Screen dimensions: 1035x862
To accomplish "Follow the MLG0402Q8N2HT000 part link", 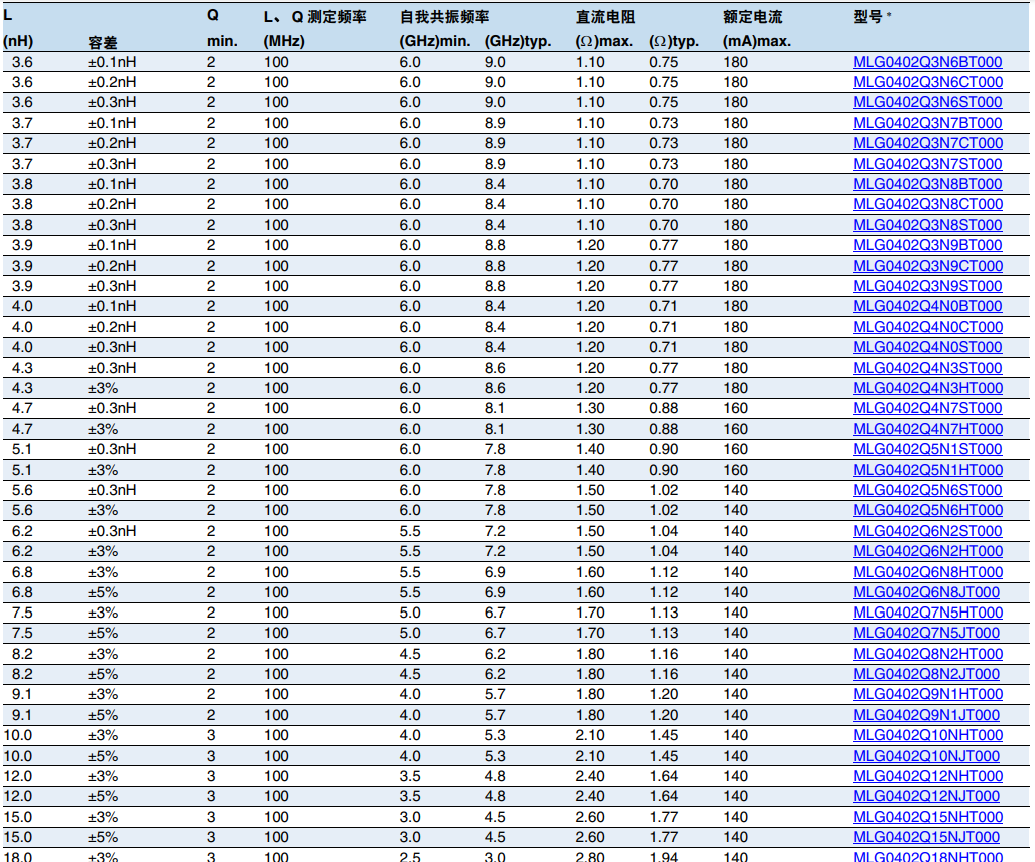I will [x=927, y=654].
